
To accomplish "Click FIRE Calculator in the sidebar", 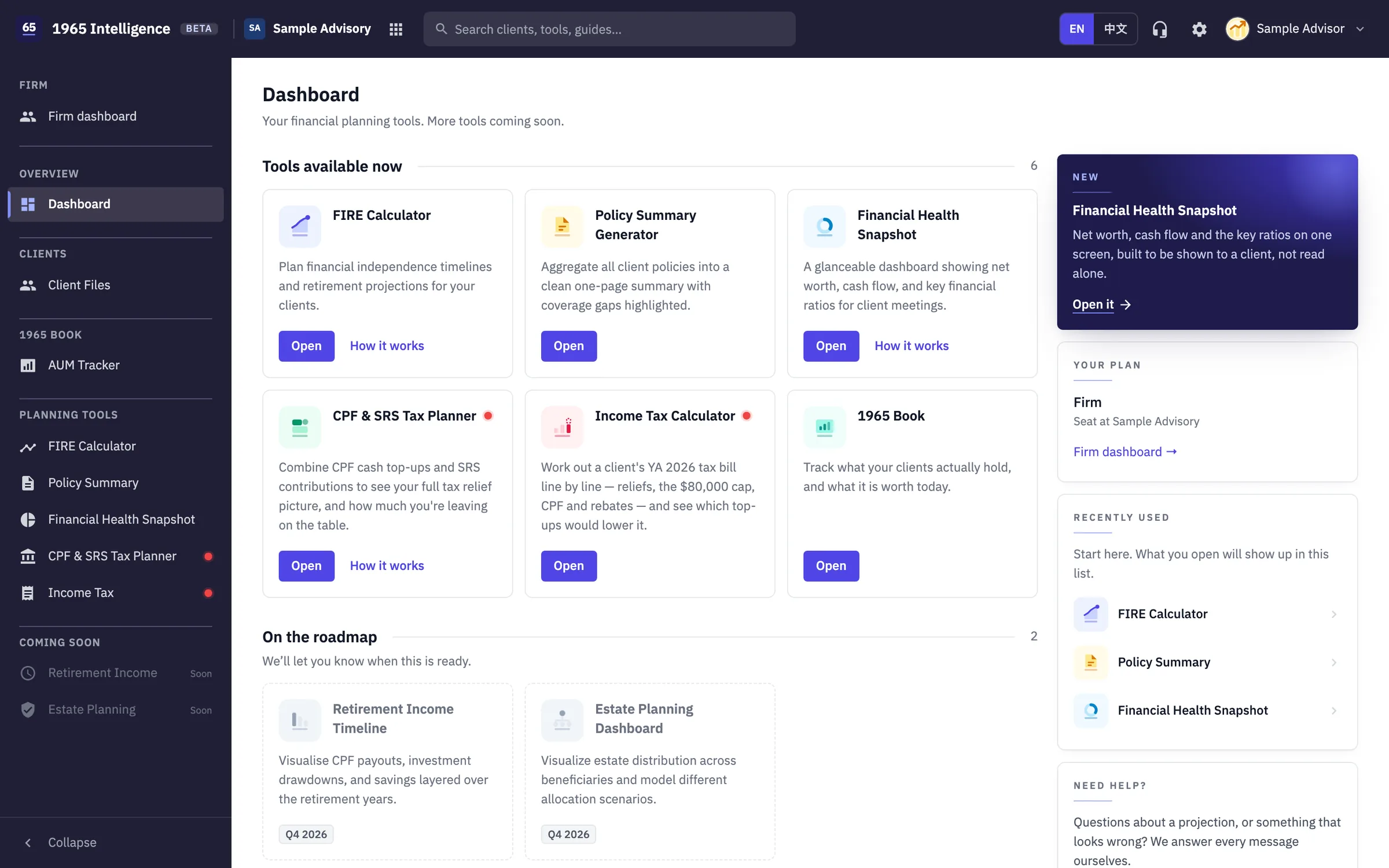I will (x=116, y=446).
